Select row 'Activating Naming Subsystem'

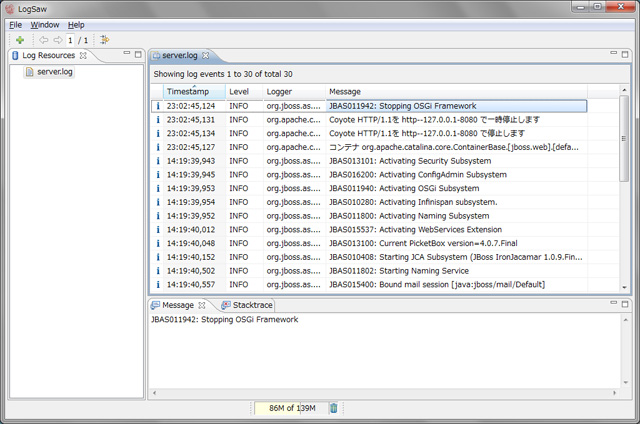tap(369, 216)
